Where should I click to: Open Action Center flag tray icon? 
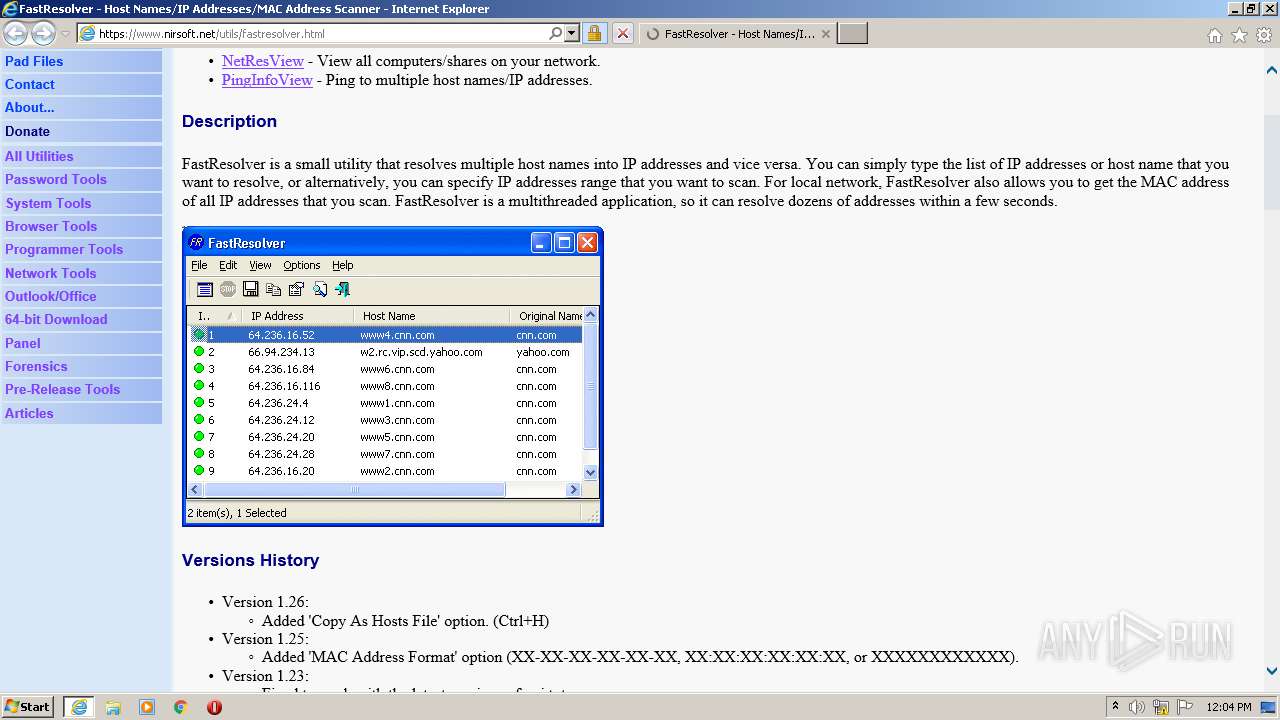pyautogui.click(x=1184, y=707)
